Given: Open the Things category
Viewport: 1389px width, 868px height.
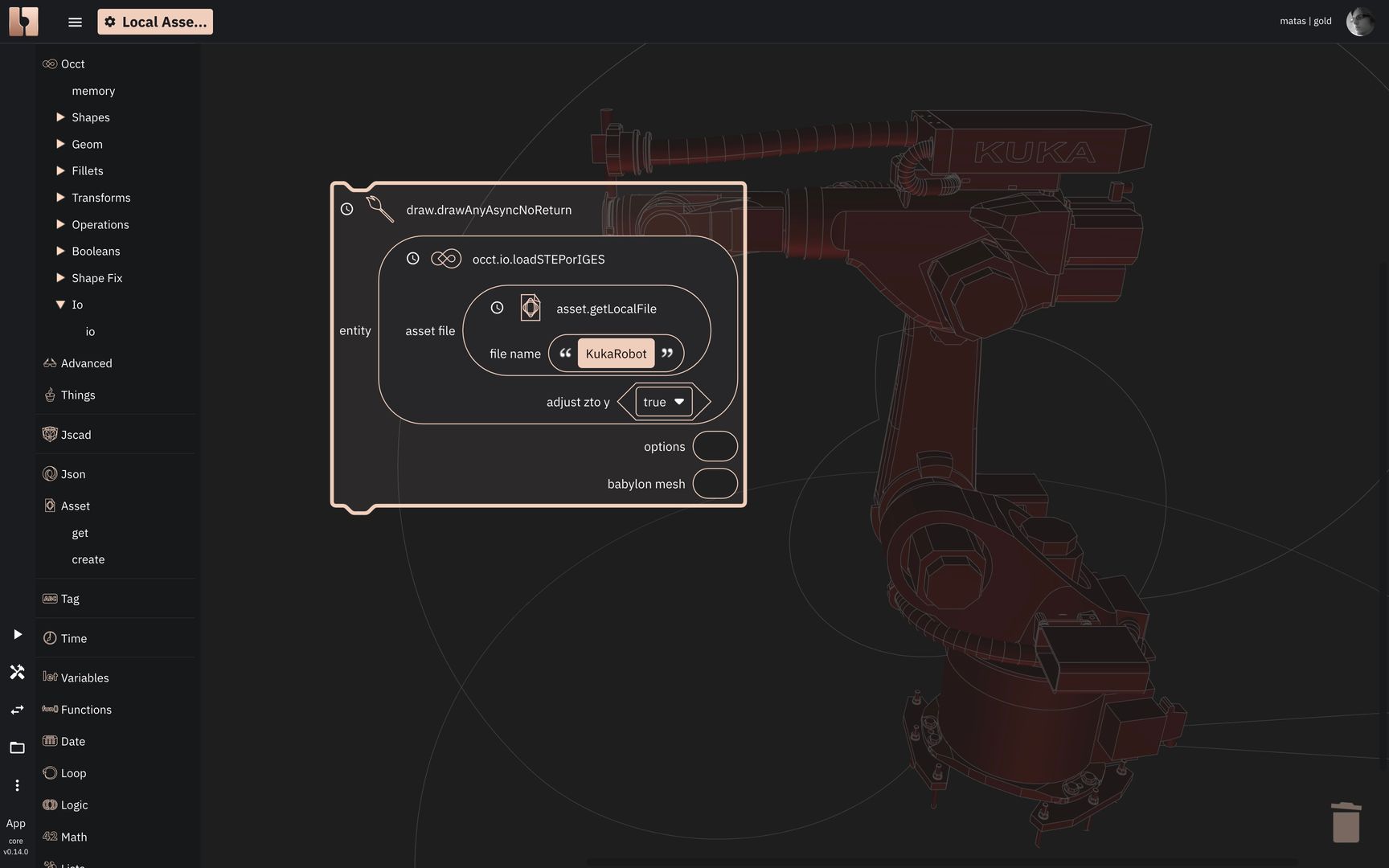Looking at the screenshot, I should point(78,395).
